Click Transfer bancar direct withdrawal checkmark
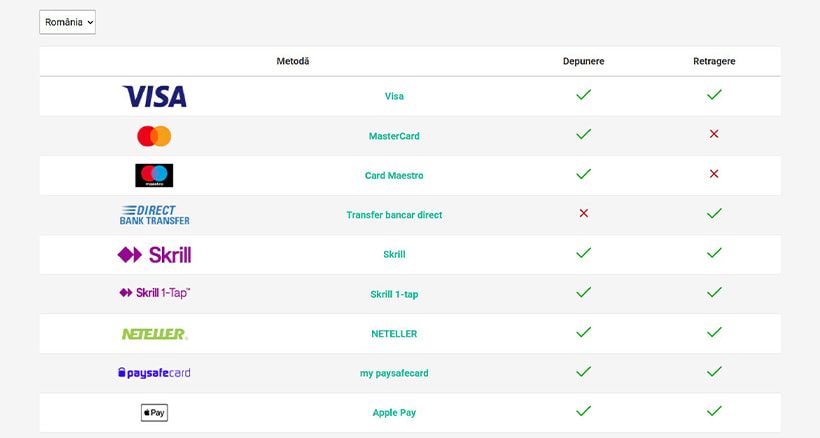This screenshot has height=438, width=820. click(714, 213)
